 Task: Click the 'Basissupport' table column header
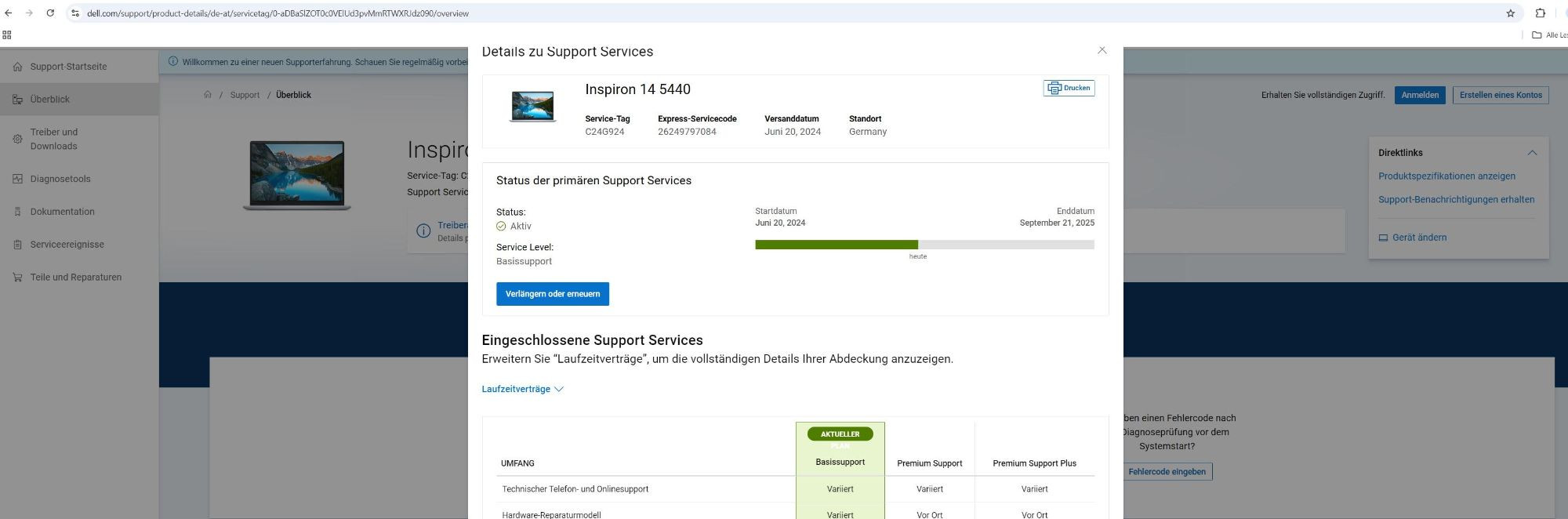(x=840, y=463)
